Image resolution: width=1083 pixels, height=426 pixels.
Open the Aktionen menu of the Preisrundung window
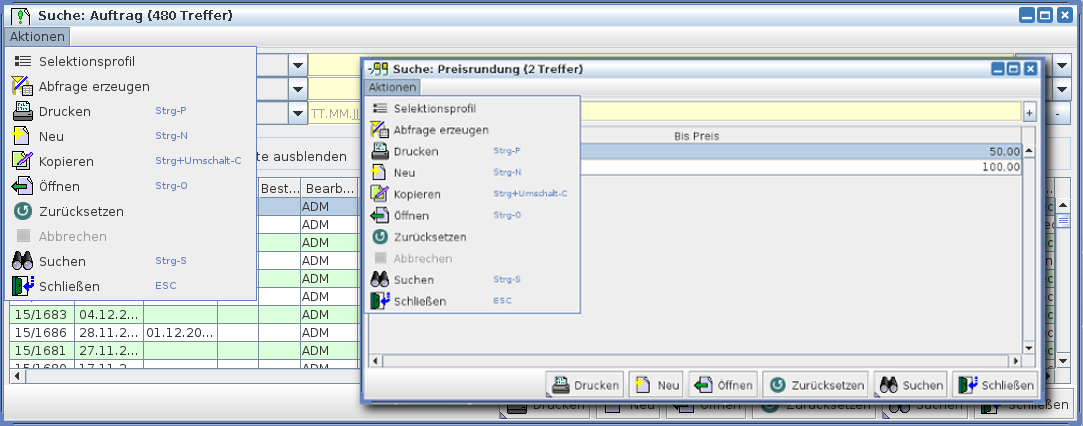[392, 88]
